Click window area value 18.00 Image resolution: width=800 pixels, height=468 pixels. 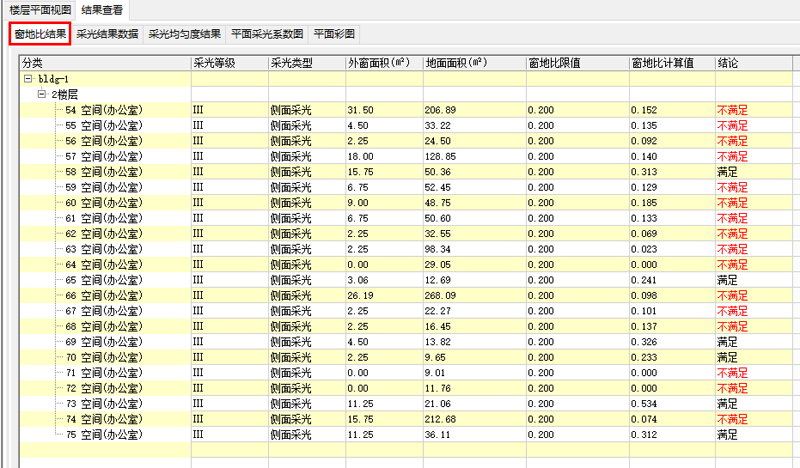[x=361, y=157]
